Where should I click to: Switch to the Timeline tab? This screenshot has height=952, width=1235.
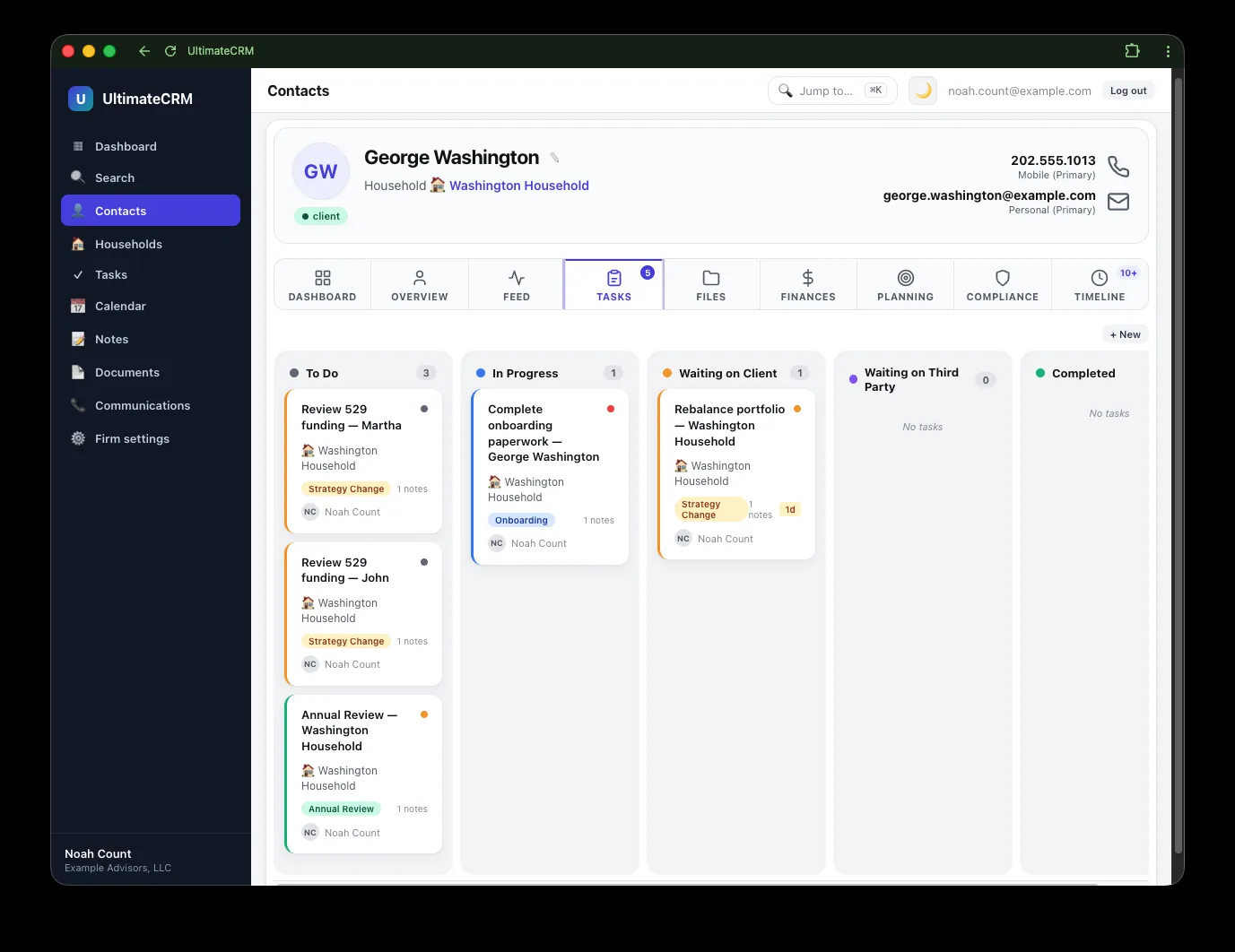pos(1100,285)
